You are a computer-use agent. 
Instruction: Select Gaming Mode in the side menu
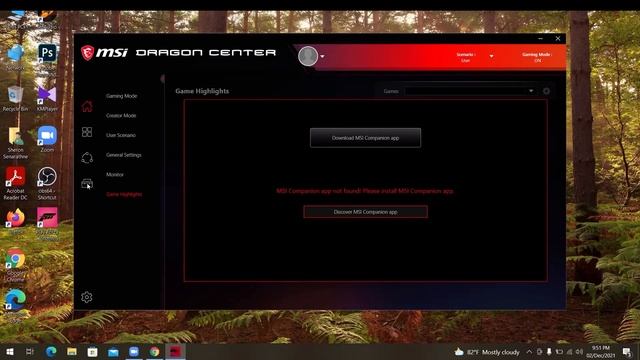(x=122, y=96)
